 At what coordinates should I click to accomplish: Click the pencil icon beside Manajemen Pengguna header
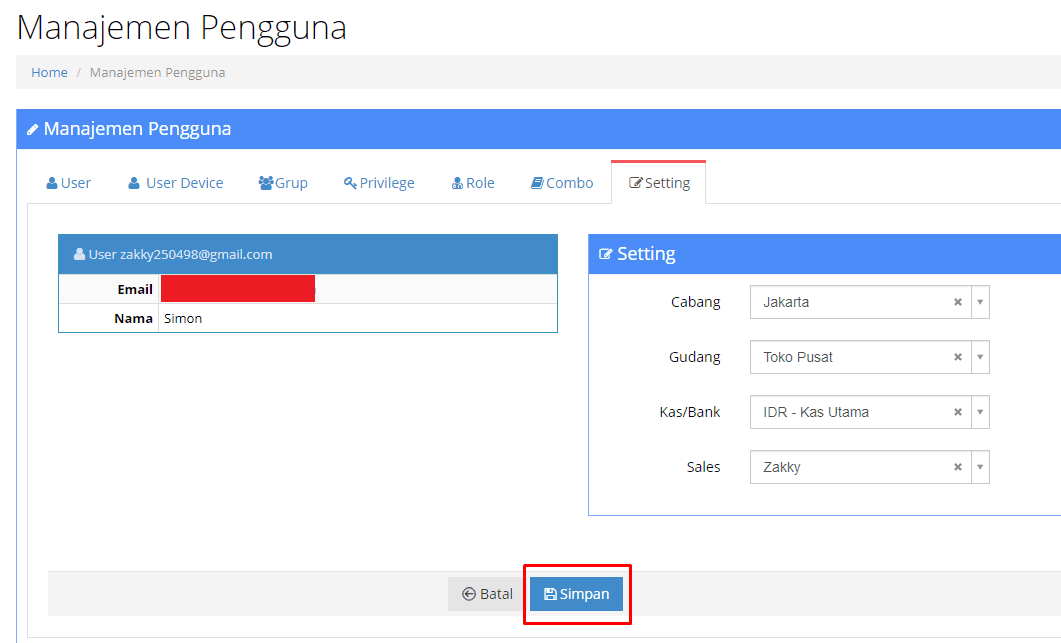pos(33,129)
